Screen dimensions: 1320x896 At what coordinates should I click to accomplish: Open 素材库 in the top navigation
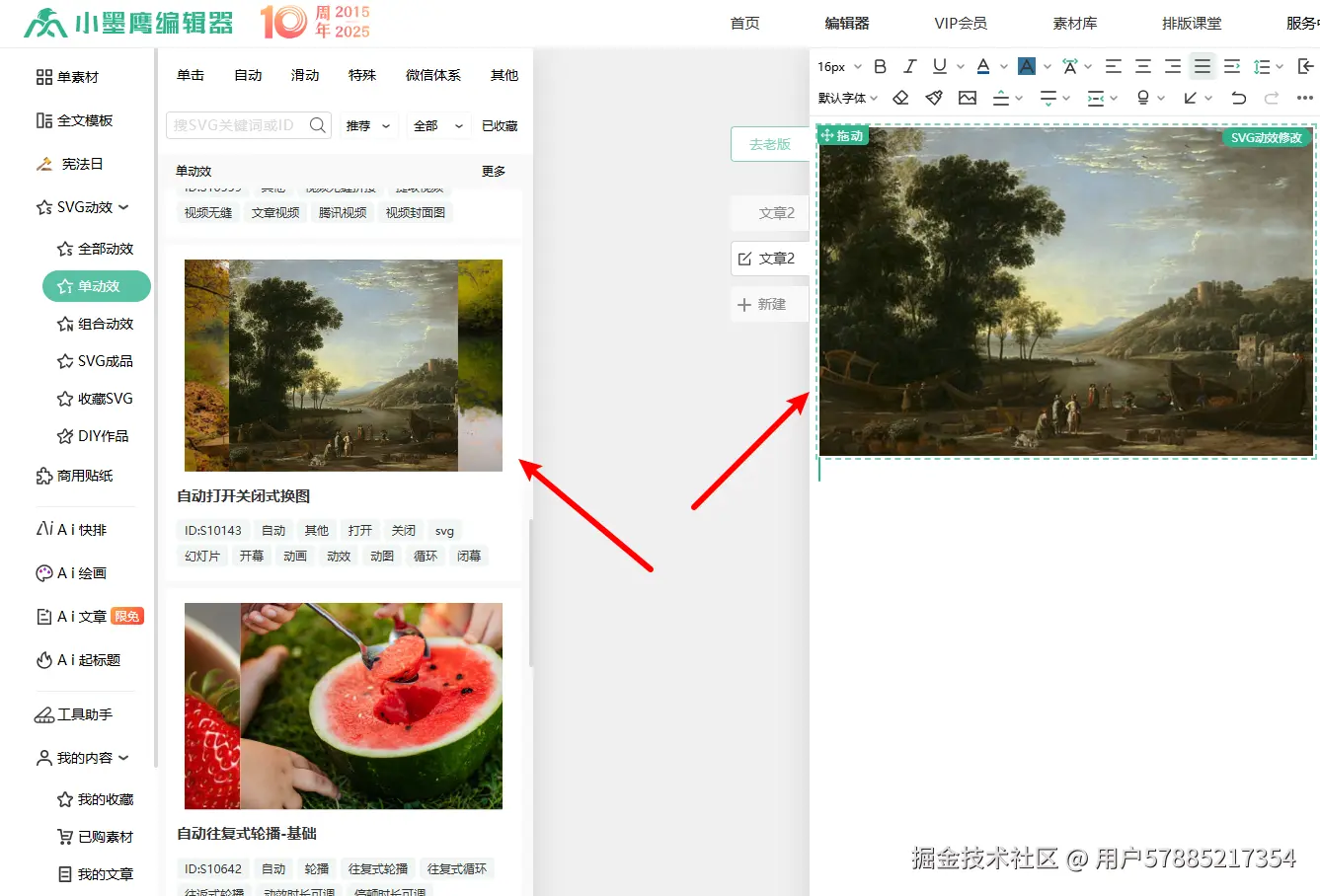point(1075,23)
